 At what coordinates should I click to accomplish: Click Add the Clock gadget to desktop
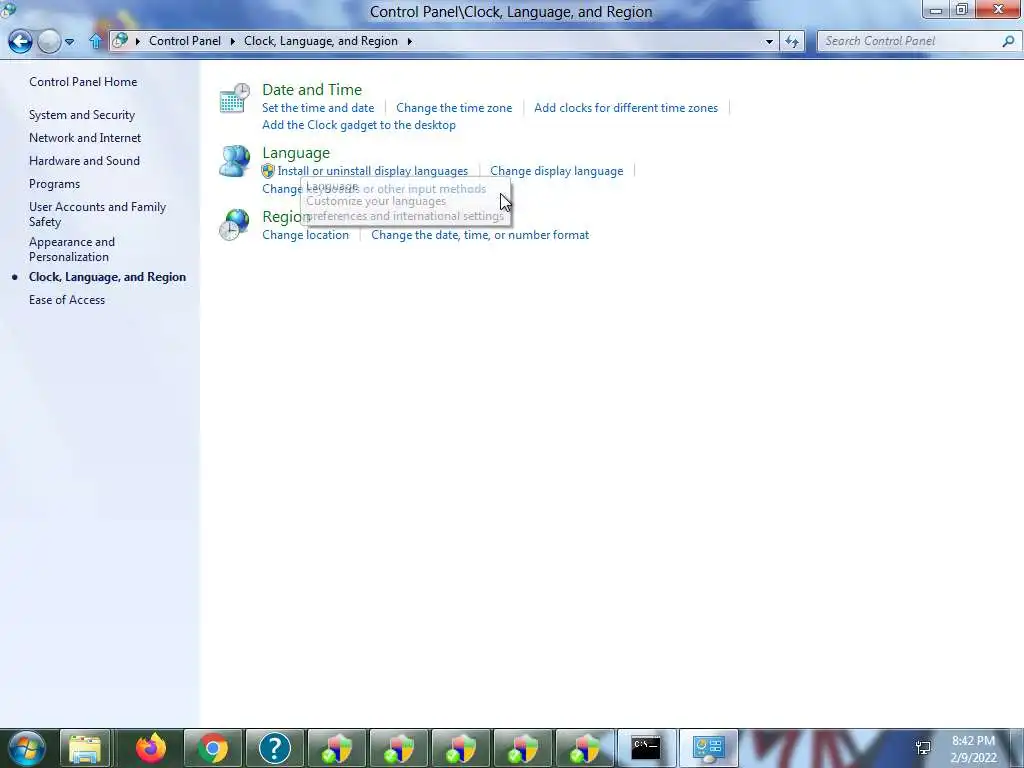[359, 125]
